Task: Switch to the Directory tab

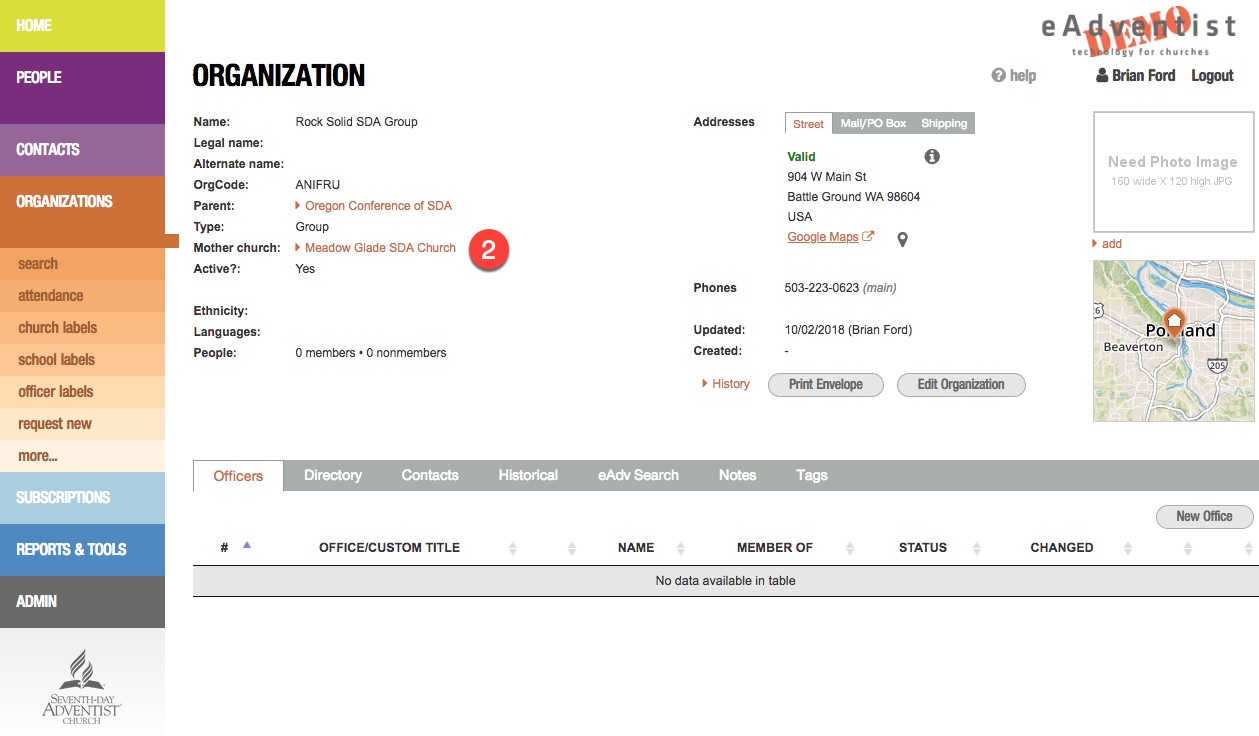Action: pos(333,476)
